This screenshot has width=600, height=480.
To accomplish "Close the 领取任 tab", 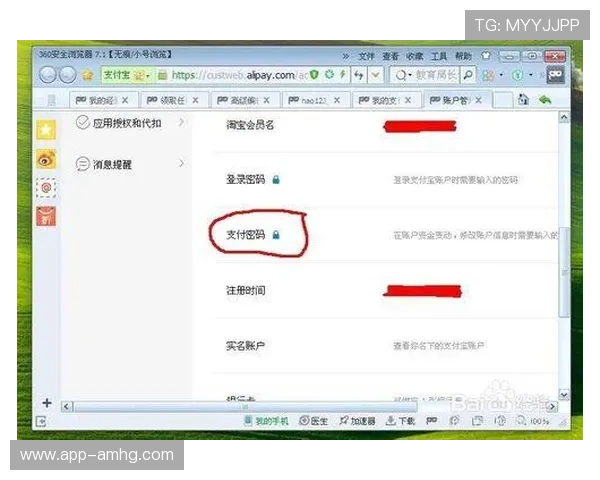I will pos(195,100).
